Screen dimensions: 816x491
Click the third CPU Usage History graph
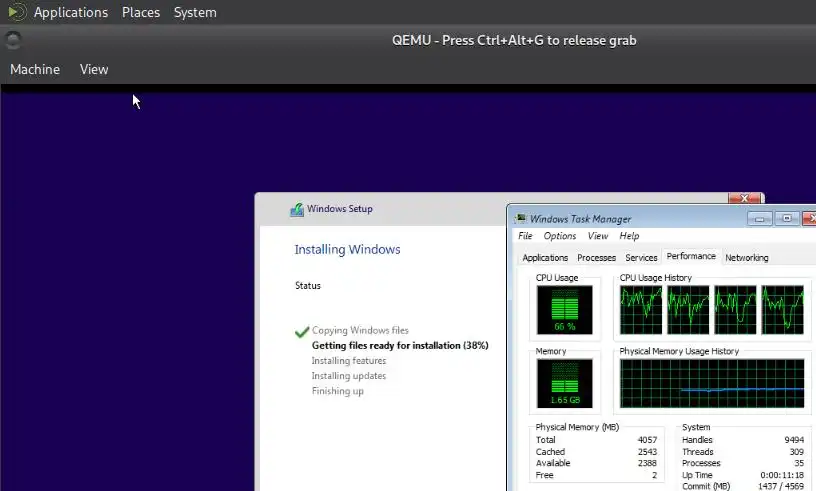[x=735, y=310]
